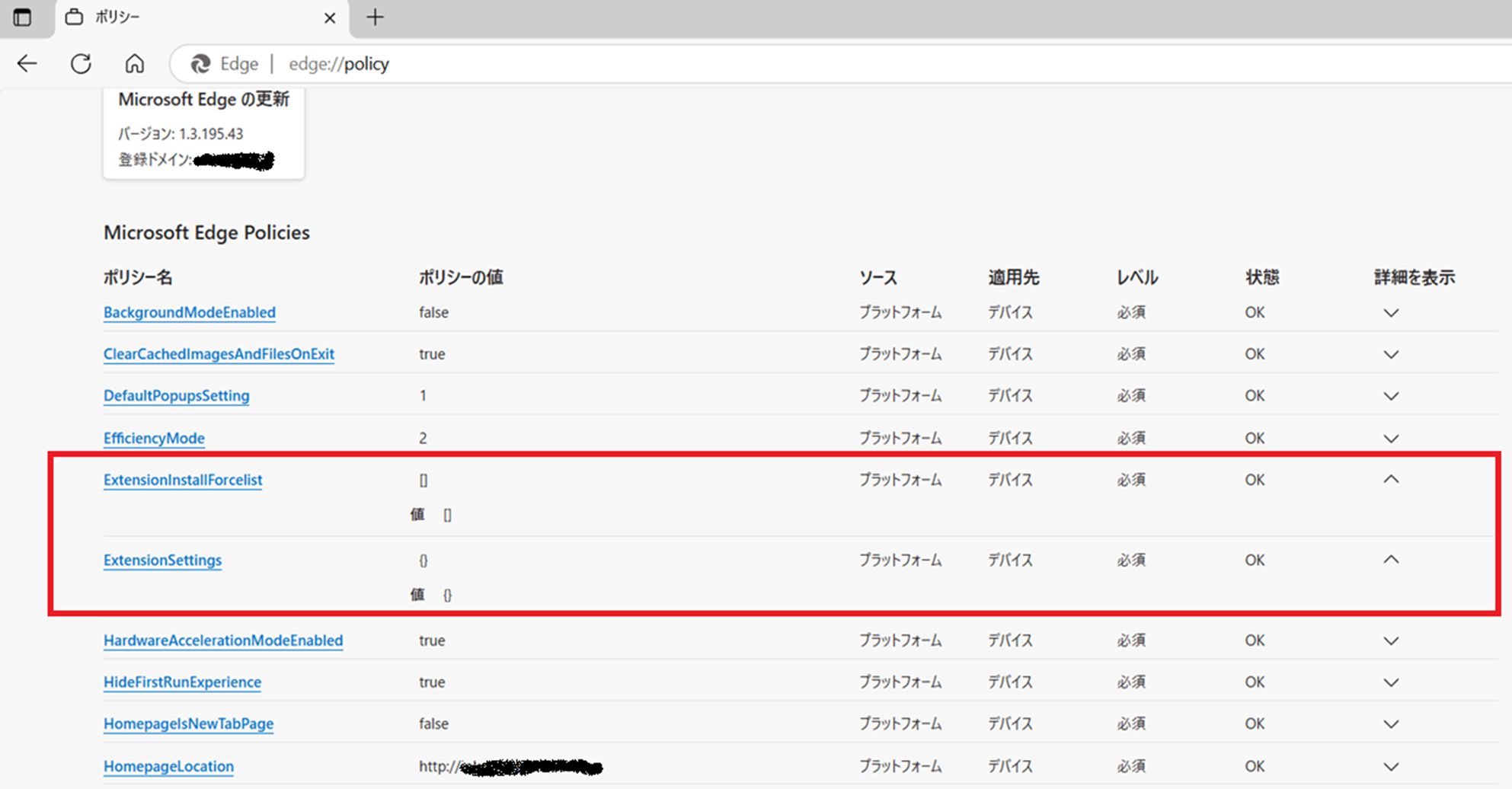The width and height of the screenshot is (1512, 789).
Task: Open HomepageIsNewTabPage policy link
Action: click(x=188, y=724)
